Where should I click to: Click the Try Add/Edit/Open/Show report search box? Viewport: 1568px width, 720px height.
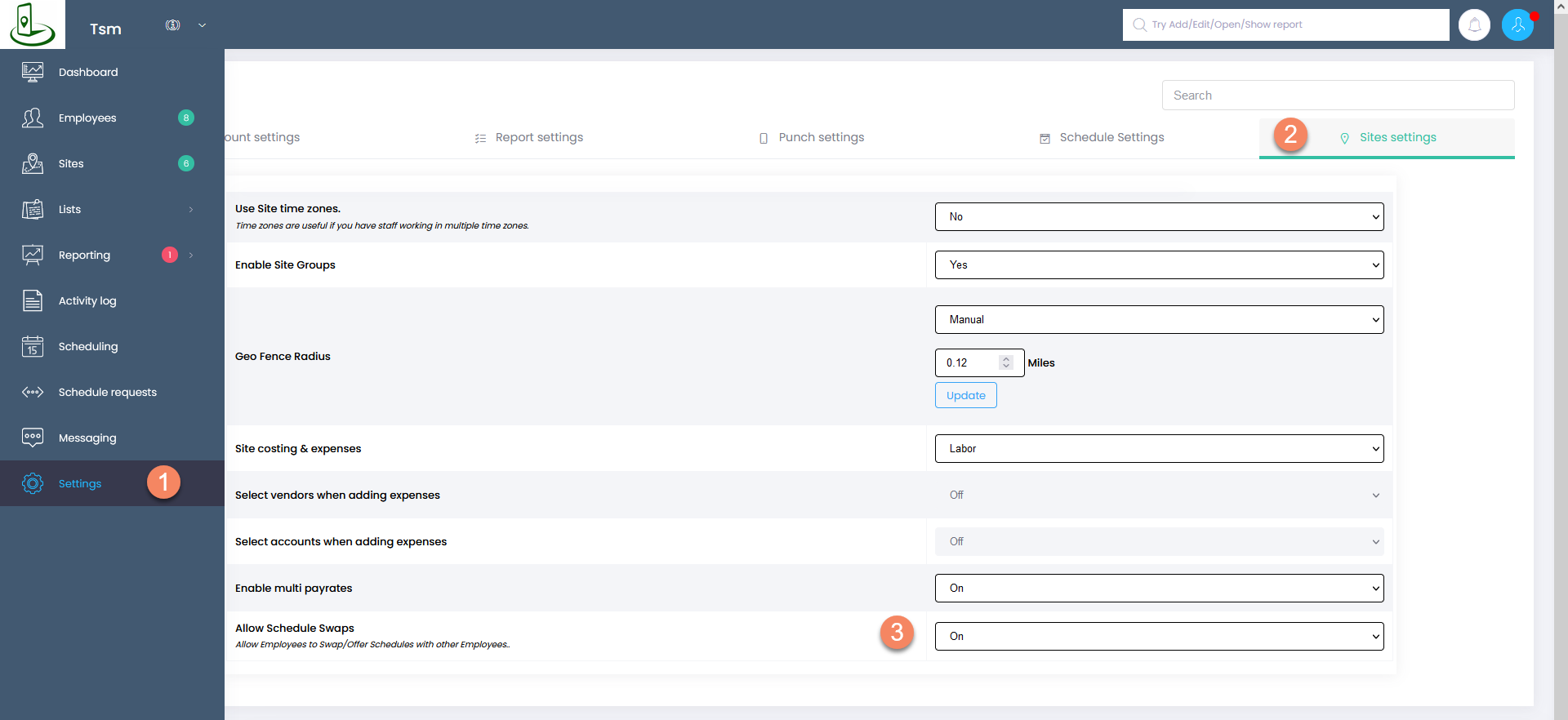[x=1285, y=24]
